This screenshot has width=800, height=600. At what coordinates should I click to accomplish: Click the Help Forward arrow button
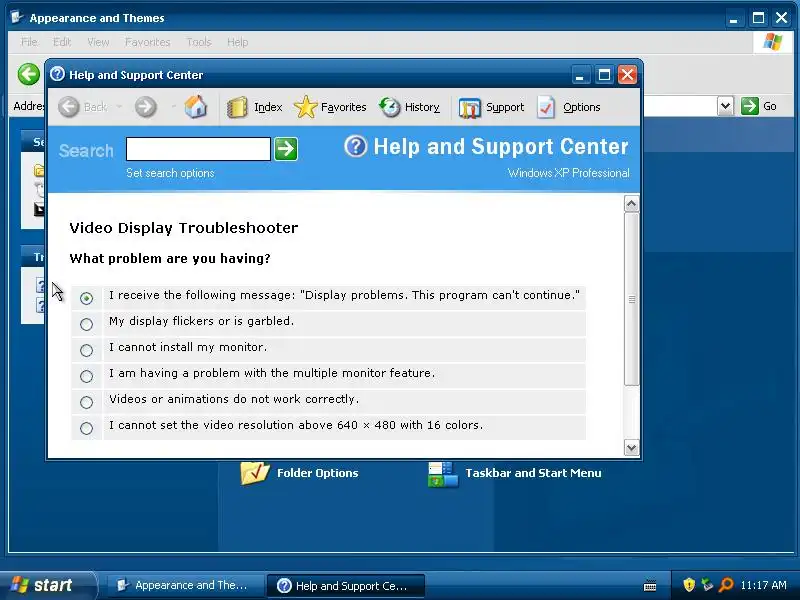point(145,107)
